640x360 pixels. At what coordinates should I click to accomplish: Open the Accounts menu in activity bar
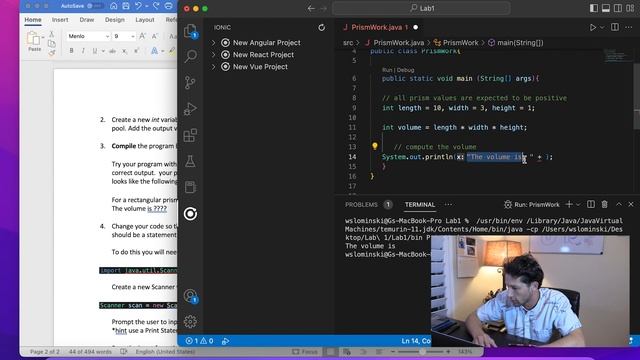[x=190, y=296]
